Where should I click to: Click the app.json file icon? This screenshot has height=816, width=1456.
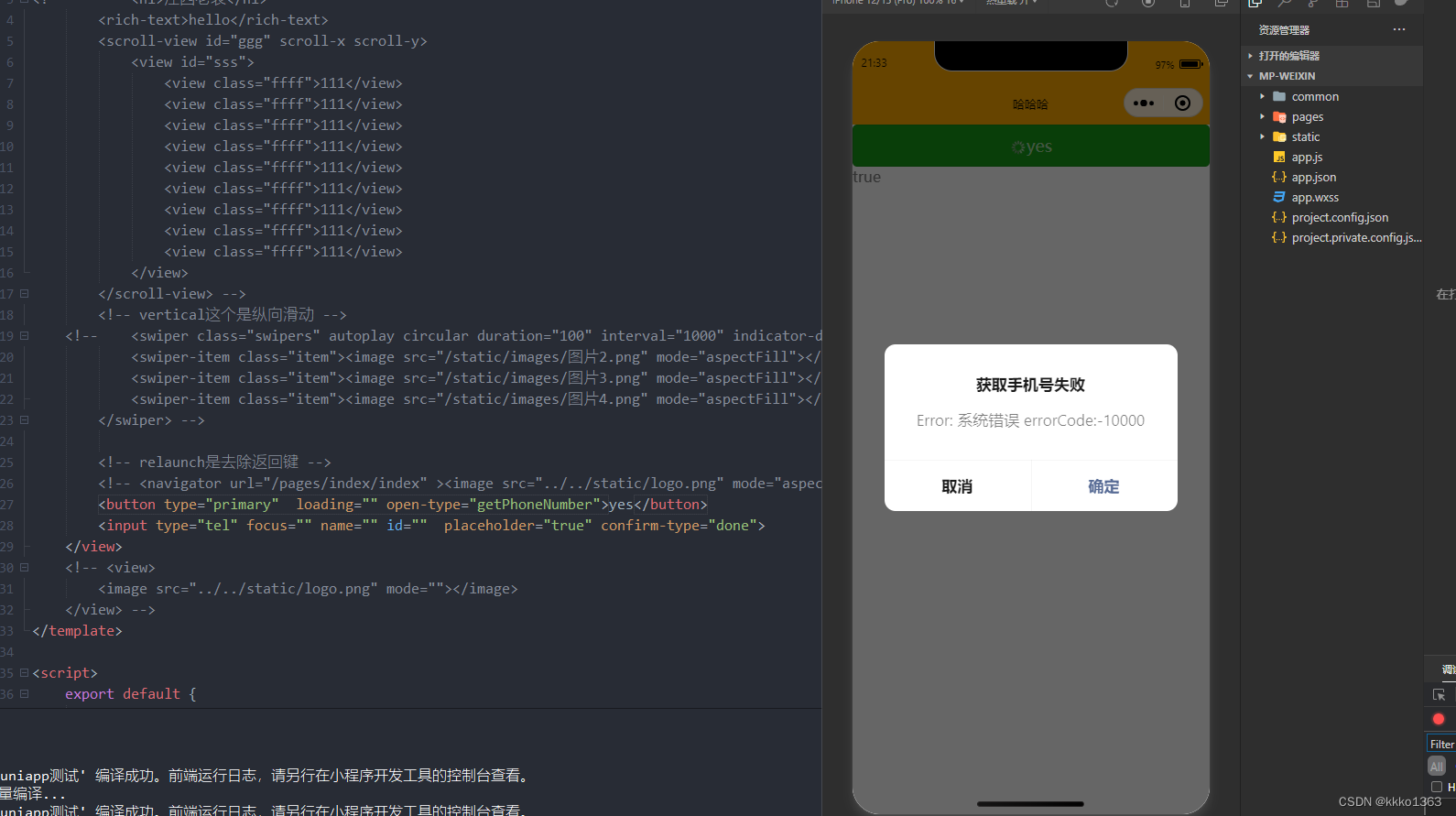pyautogui.click(x=1279, y=177)
